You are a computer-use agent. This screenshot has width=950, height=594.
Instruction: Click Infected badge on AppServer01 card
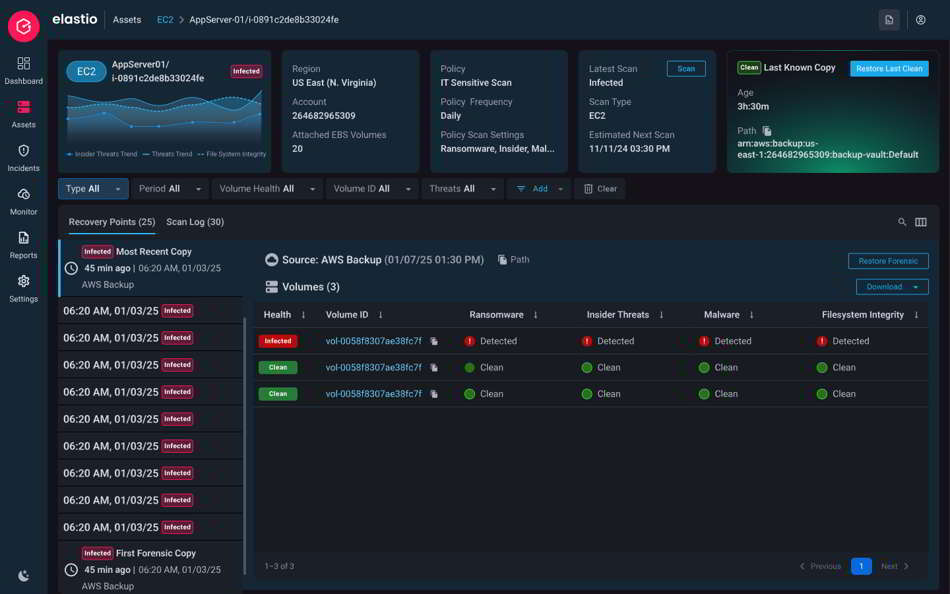246,72
